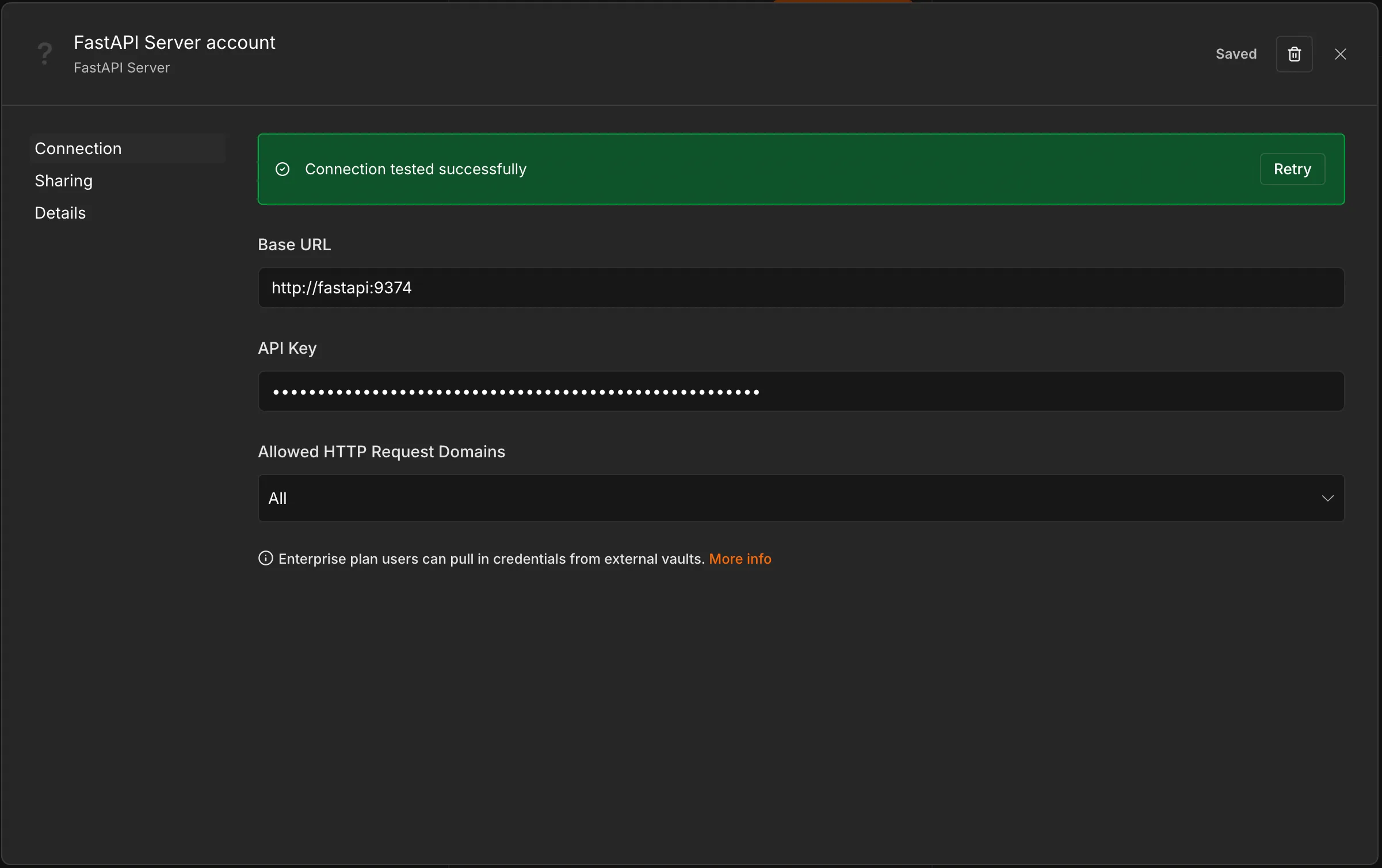The image size is (1382, 868).
Task: Click the Allowed HTTP Request Domains label
Action: 381,452
